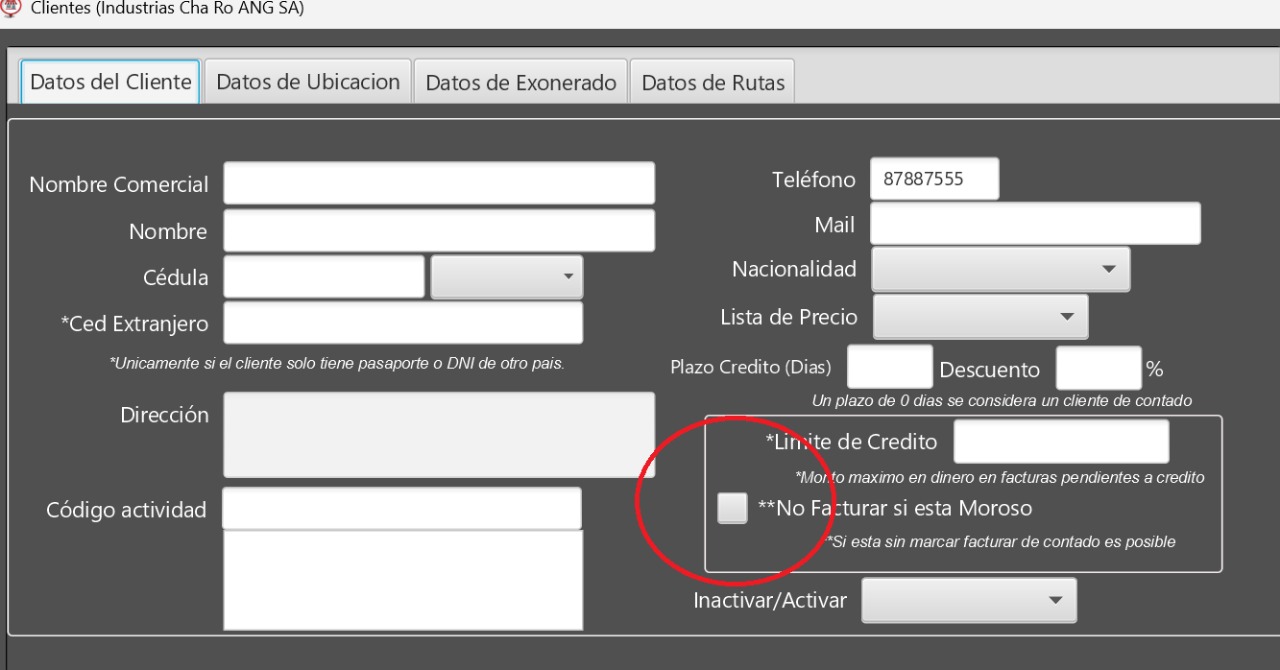Click the Plazo Credito (Dias) field

(x=889, y=367)
